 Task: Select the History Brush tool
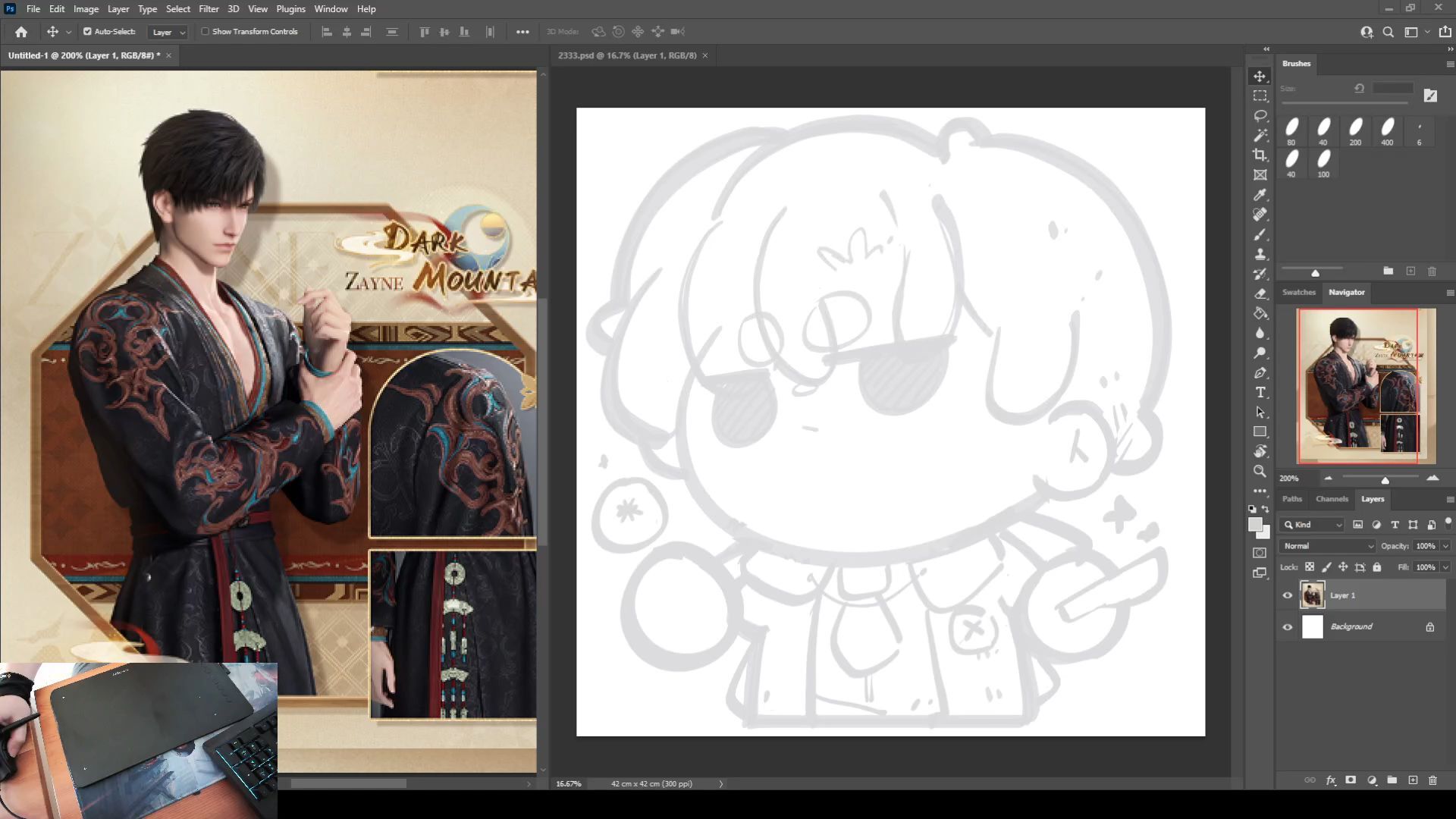pyautogui.click(x=1260, y=274)
